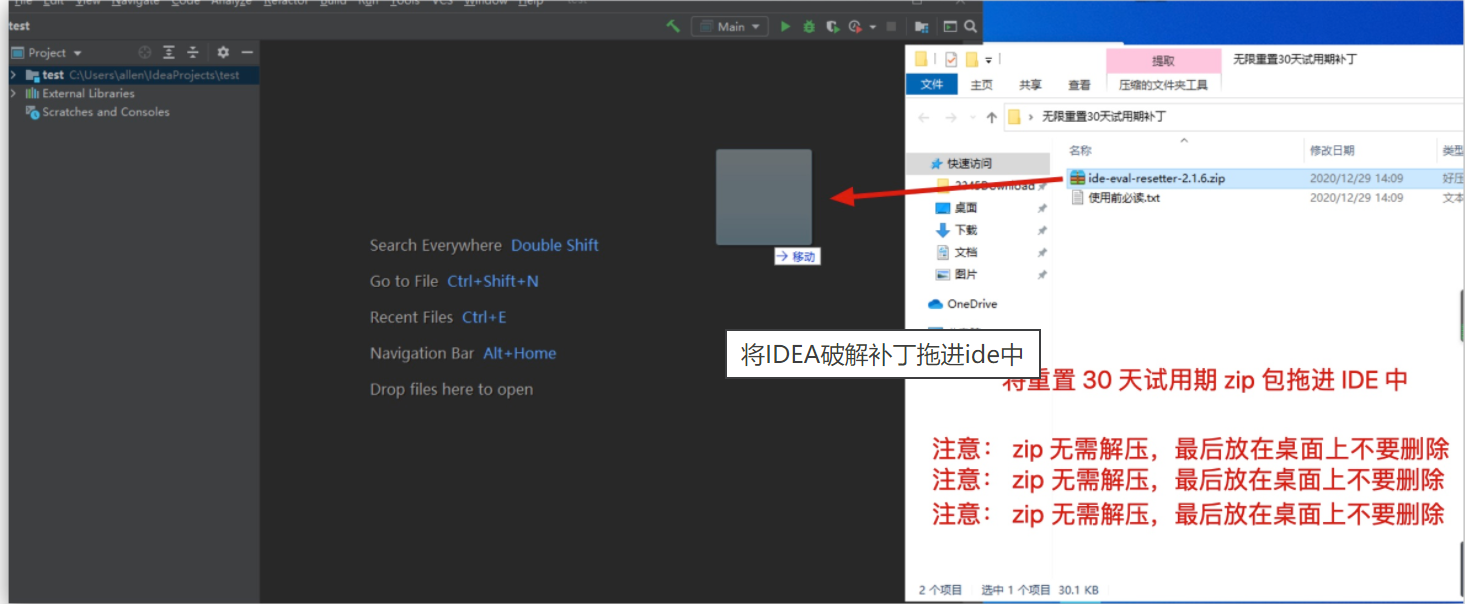Switch to 主页 ribbon tab
The image size is (1465, 604).
click(x=982, y=85)
